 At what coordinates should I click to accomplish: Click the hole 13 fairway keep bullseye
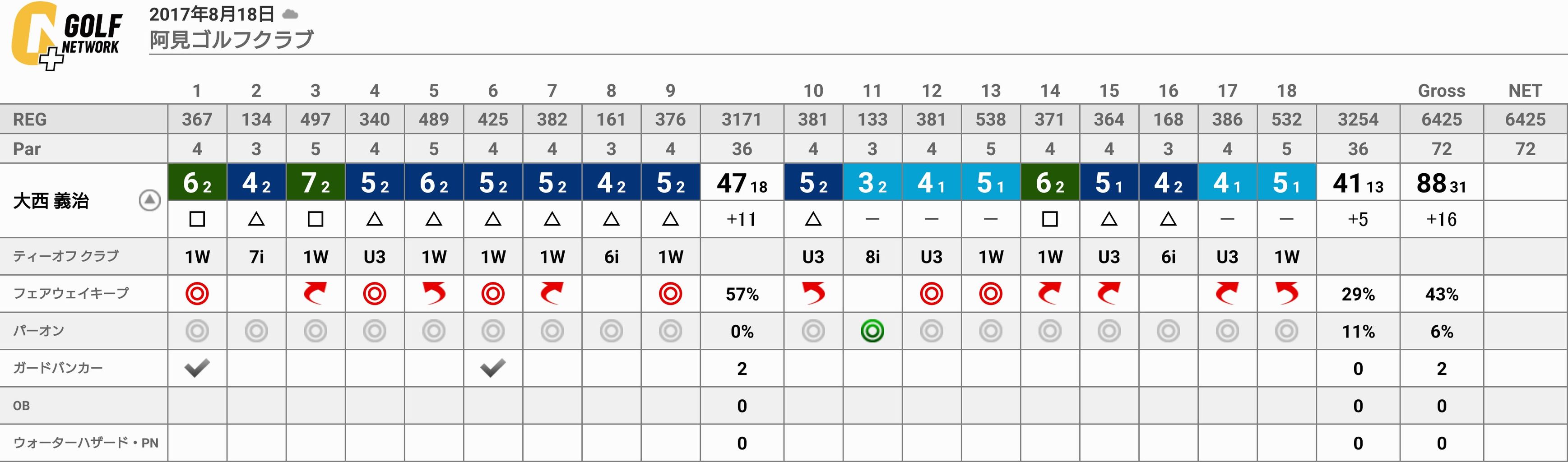[991, 294]
